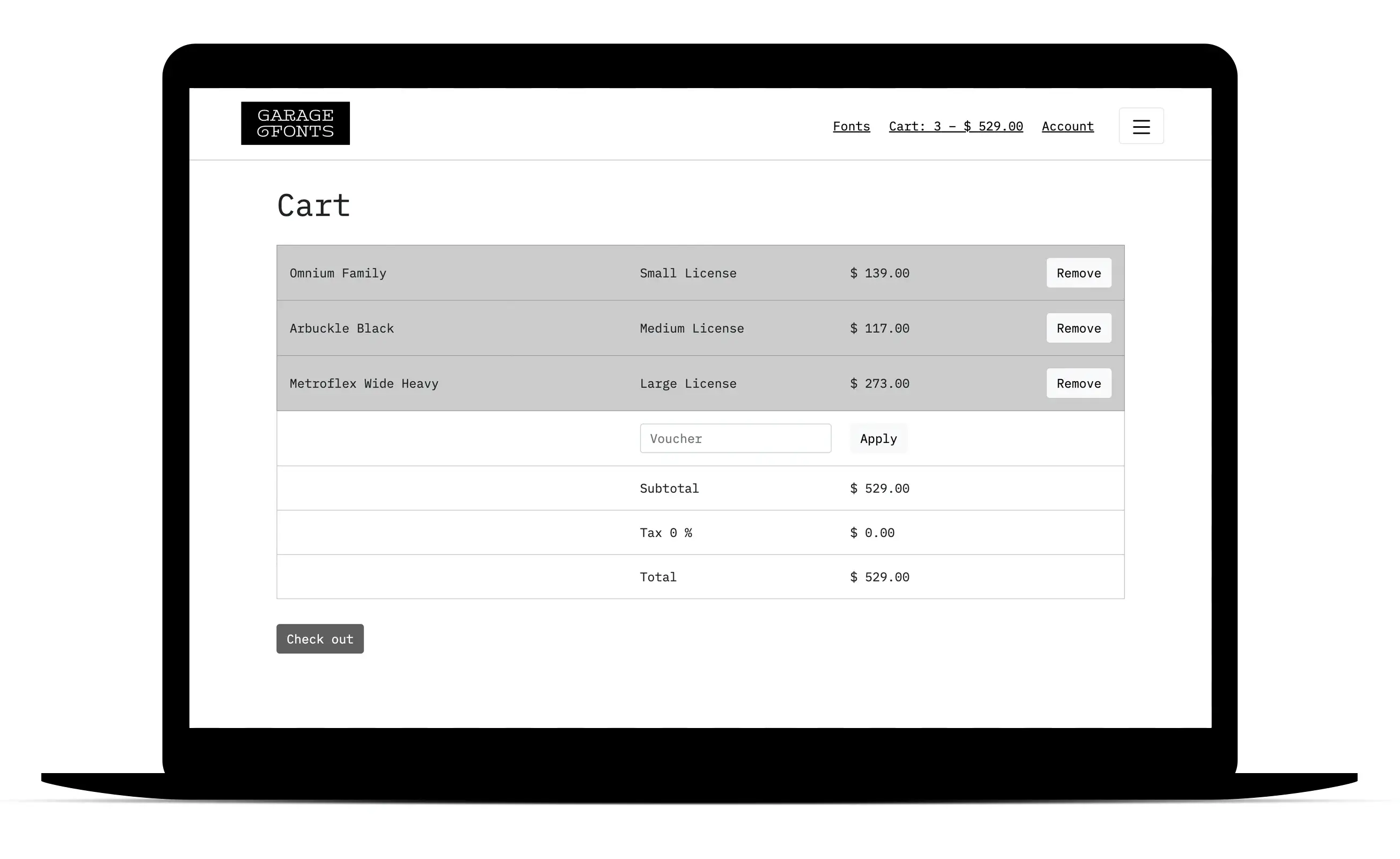
Task: Click the Total amount $ 529.00
Action: [879, 577]
